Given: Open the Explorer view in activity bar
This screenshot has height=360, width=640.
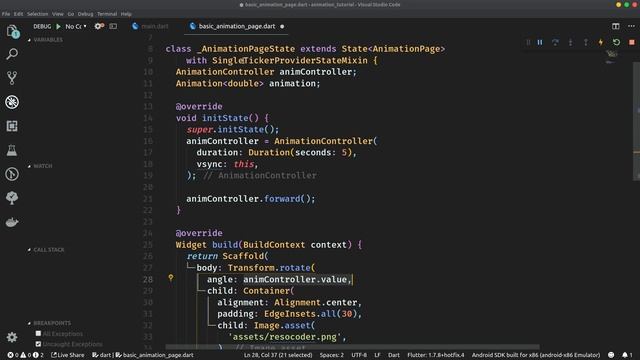Looking at the screenshot, I should coord(12,31).
